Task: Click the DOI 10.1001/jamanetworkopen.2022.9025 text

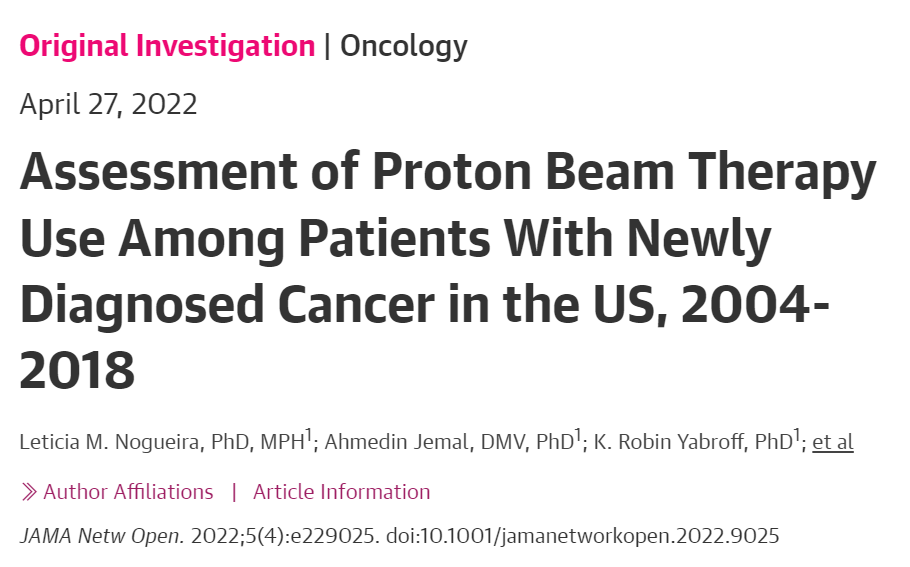Action: (x=601, y=535)
